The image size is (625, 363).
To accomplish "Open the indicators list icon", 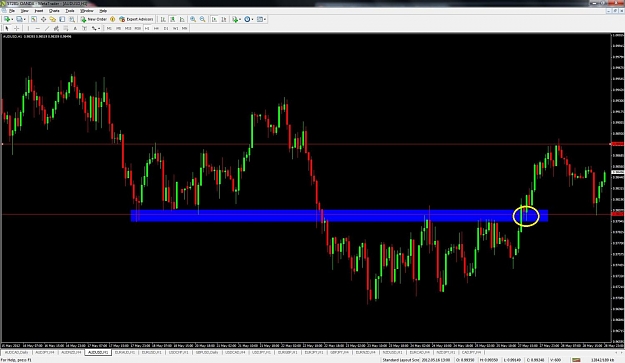I will click(235, 19).
